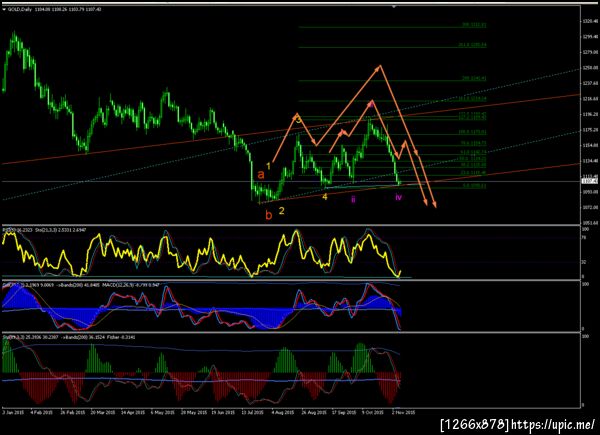Click the 6 May 2015 date label
This screenshot has width=600, height=435.
pyautogui.click(x=163, y=413)
